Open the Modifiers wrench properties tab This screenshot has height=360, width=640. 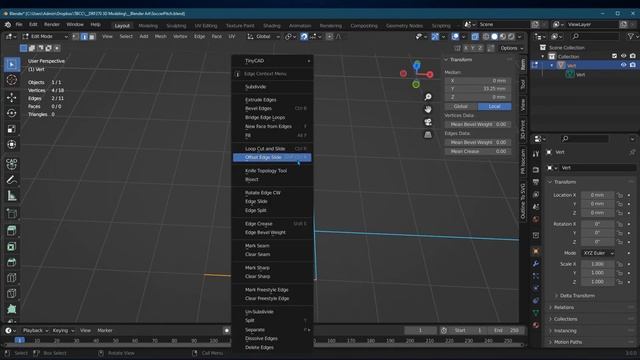tap(536, 264)
